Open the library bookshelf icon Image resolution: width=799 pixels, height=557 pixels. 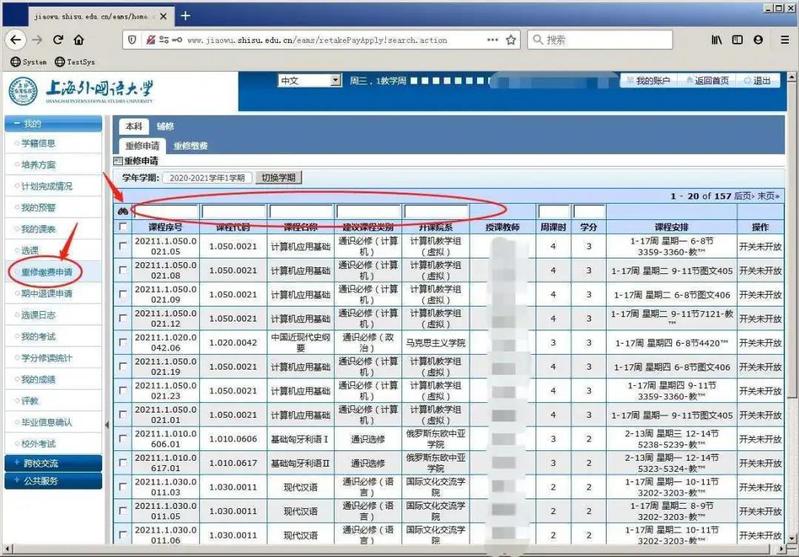[717, 40]
